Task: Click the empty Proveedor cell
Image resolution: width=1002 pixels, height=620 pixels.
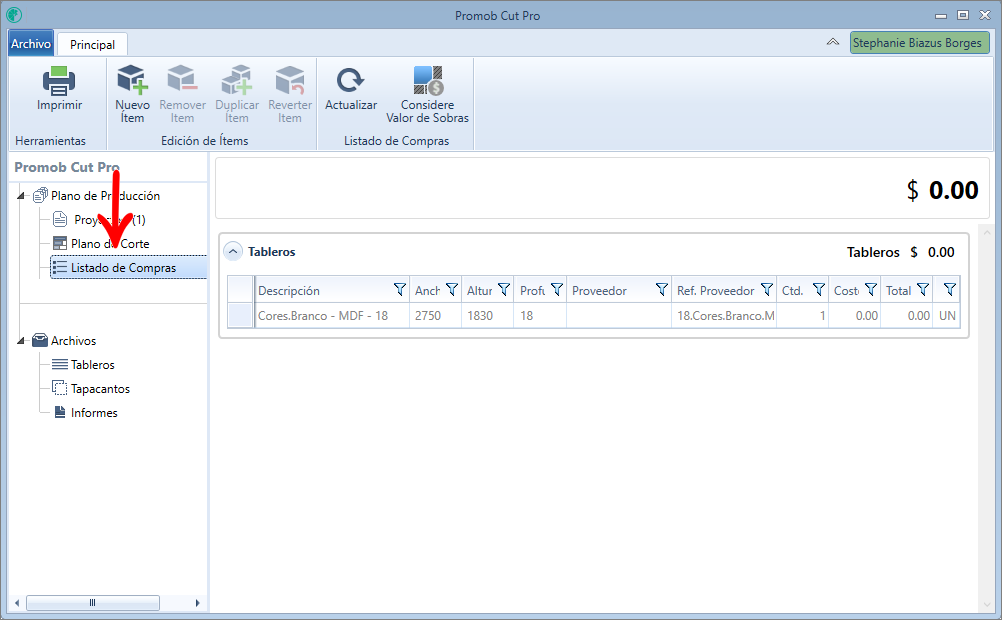Action: (x=619, y=315)
